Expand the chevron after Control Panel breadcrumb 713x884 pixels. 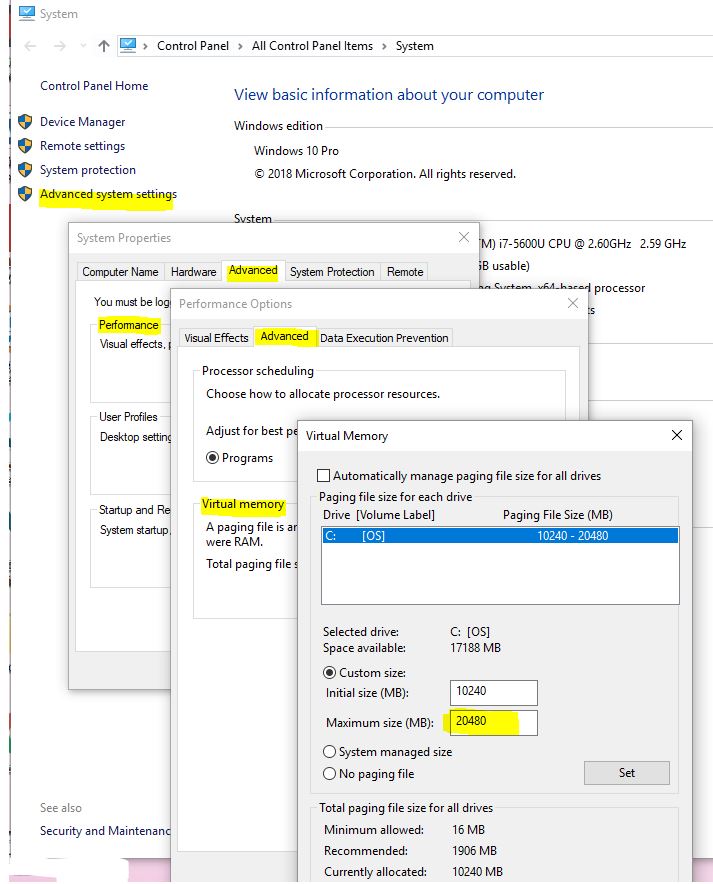click(241, 46)
